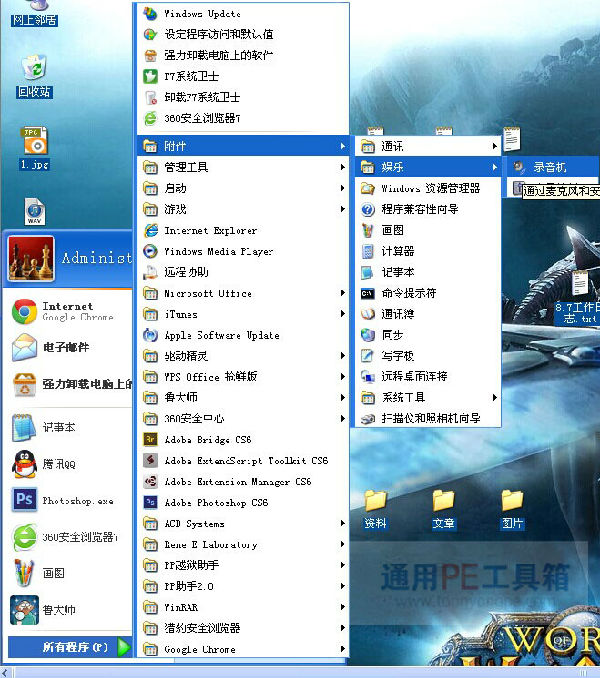Select the WAV file icon on desktop

(35, 211)
